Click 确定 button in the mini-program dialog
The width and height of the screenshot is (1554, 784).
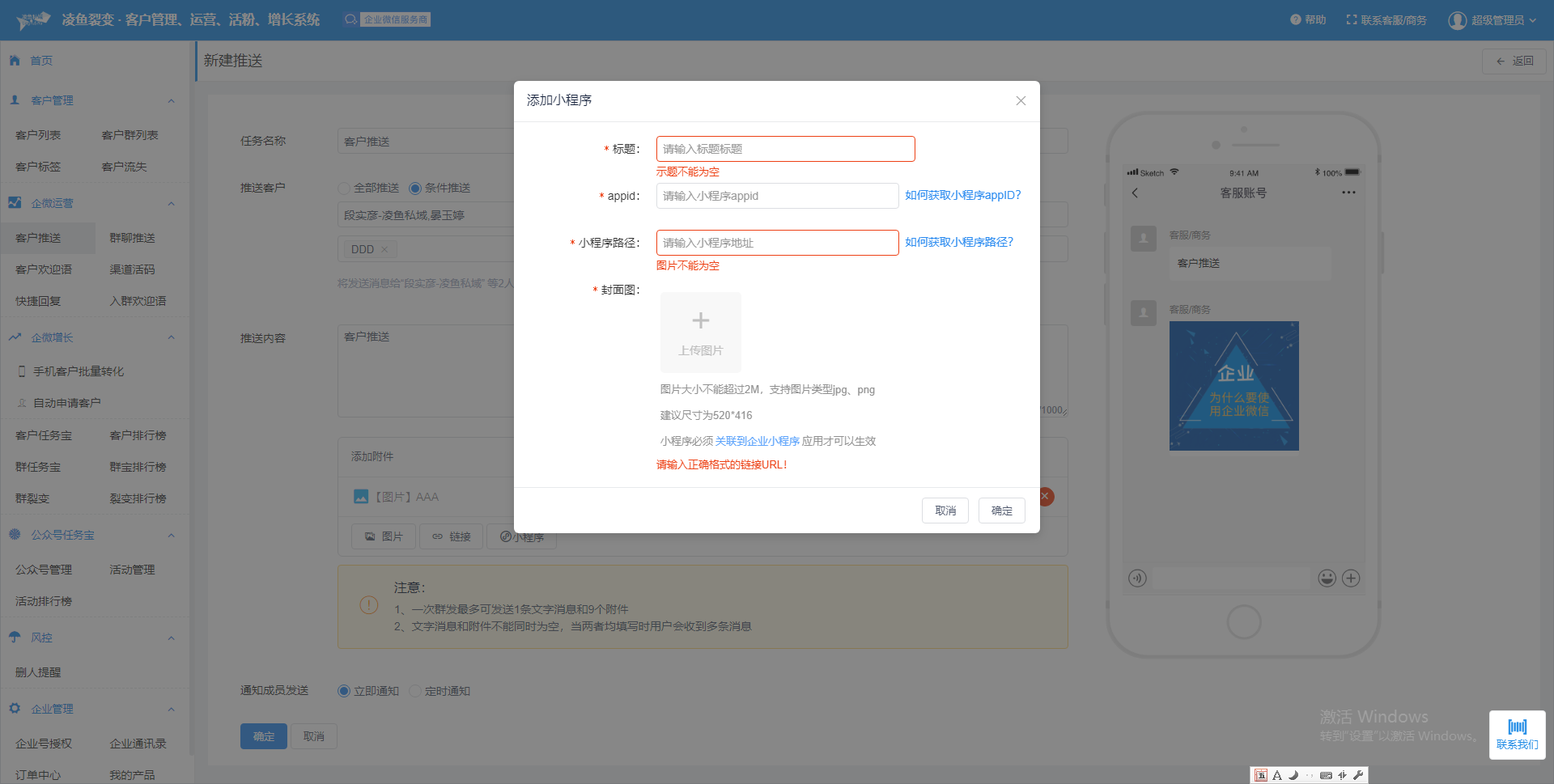pyautogui.click(x=1001, y=511)
